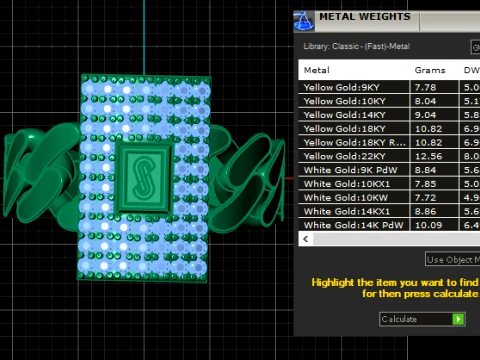Click the green Calculate arrow icon
Viewport: 480px width, 360px height.
458,319
